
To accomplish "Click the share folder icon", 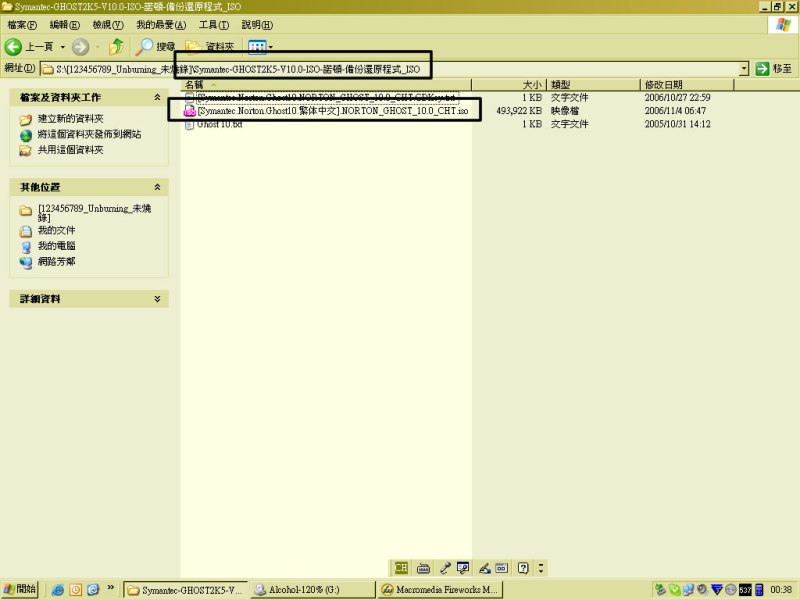I will coord(26,151).
